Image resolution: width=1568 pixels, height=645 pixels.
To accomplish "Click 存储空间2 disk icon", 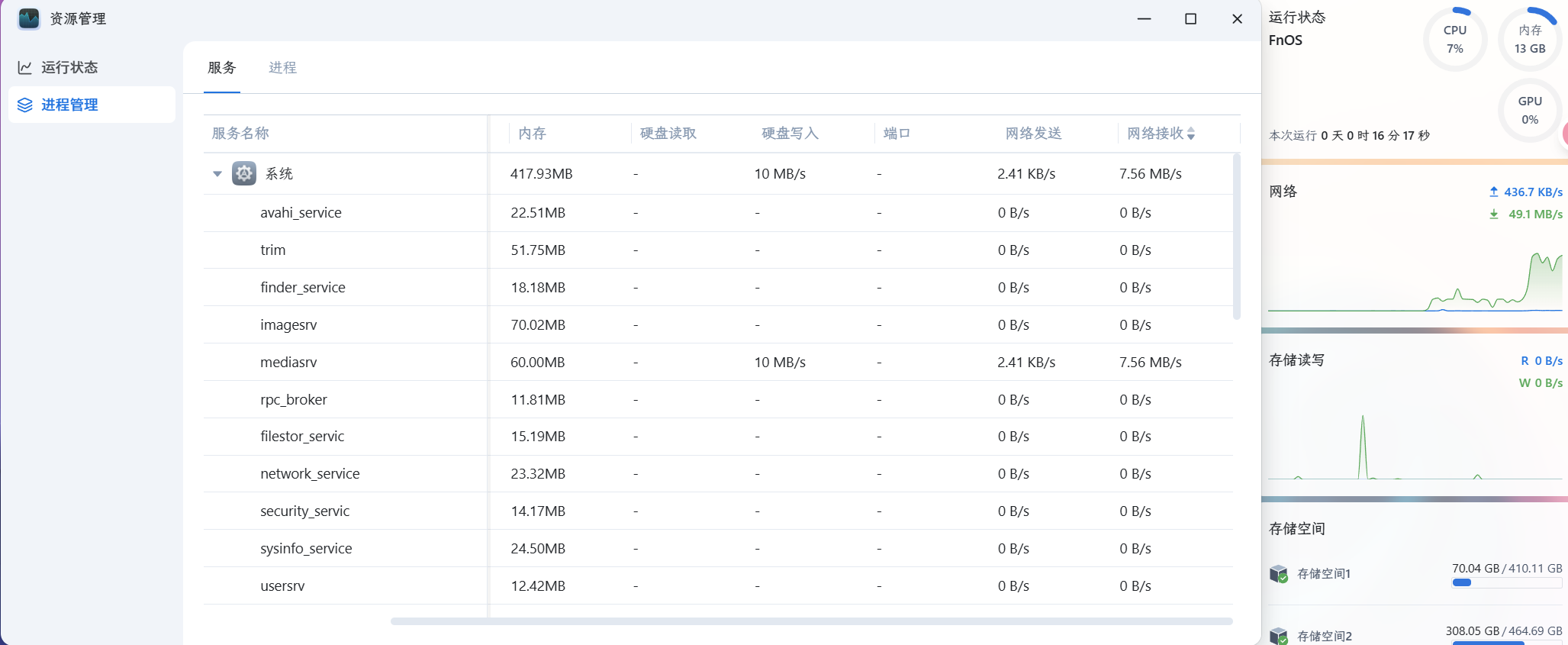I will 1279,635.
